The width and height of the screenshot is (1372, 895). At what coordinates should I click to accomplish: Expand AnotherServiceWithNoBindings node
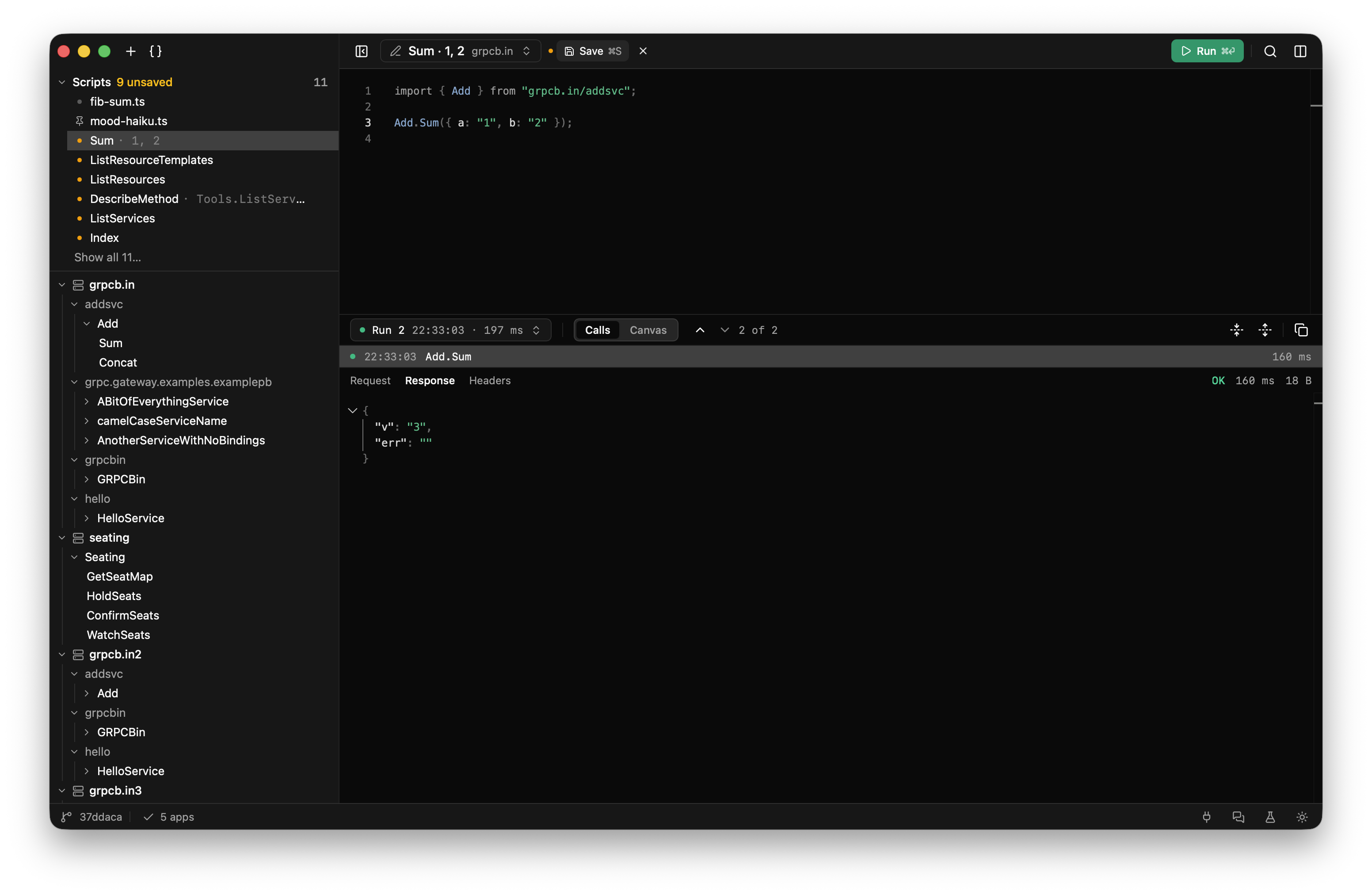(87, 440)
